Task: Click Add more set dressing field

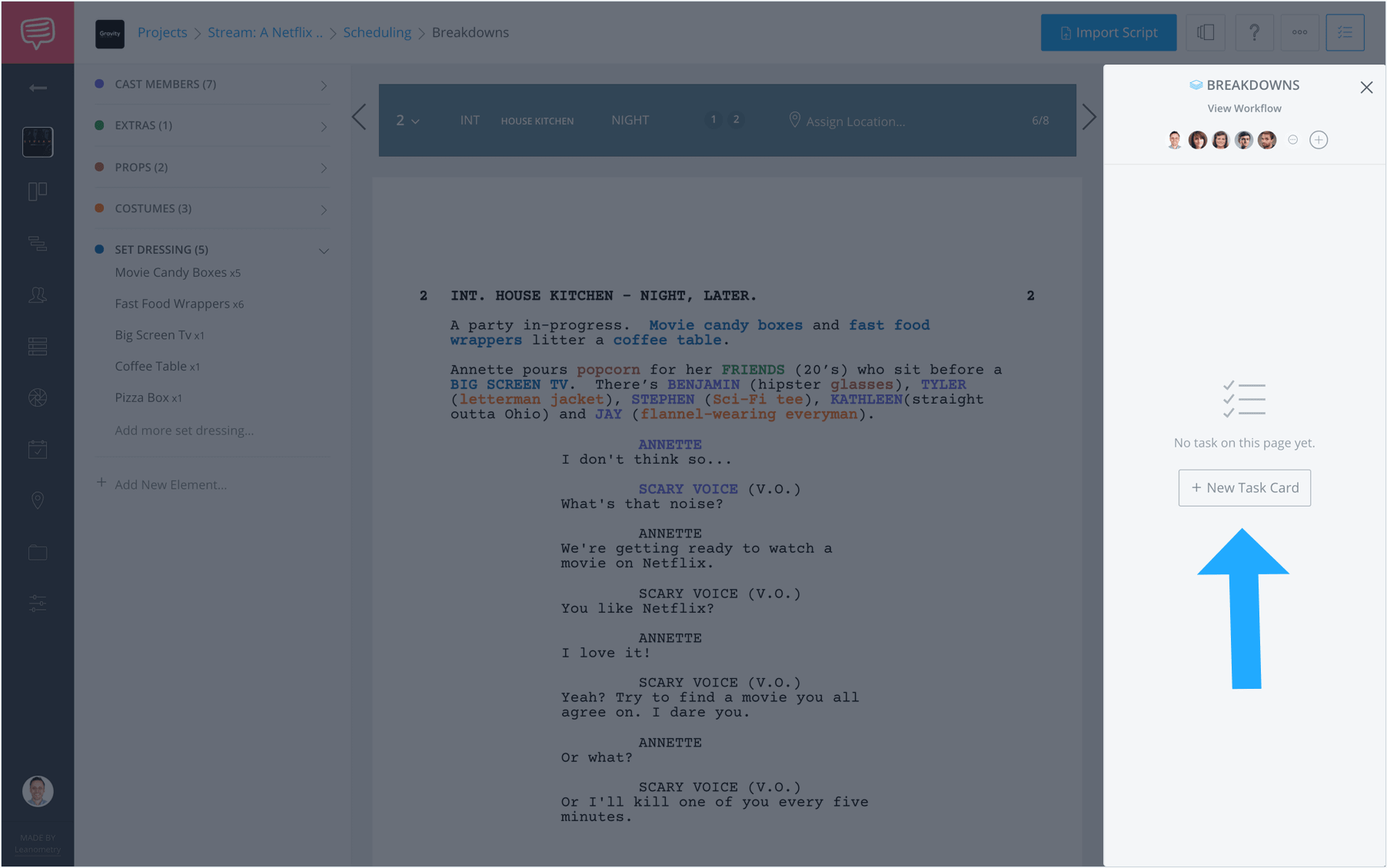Action: 185,431
